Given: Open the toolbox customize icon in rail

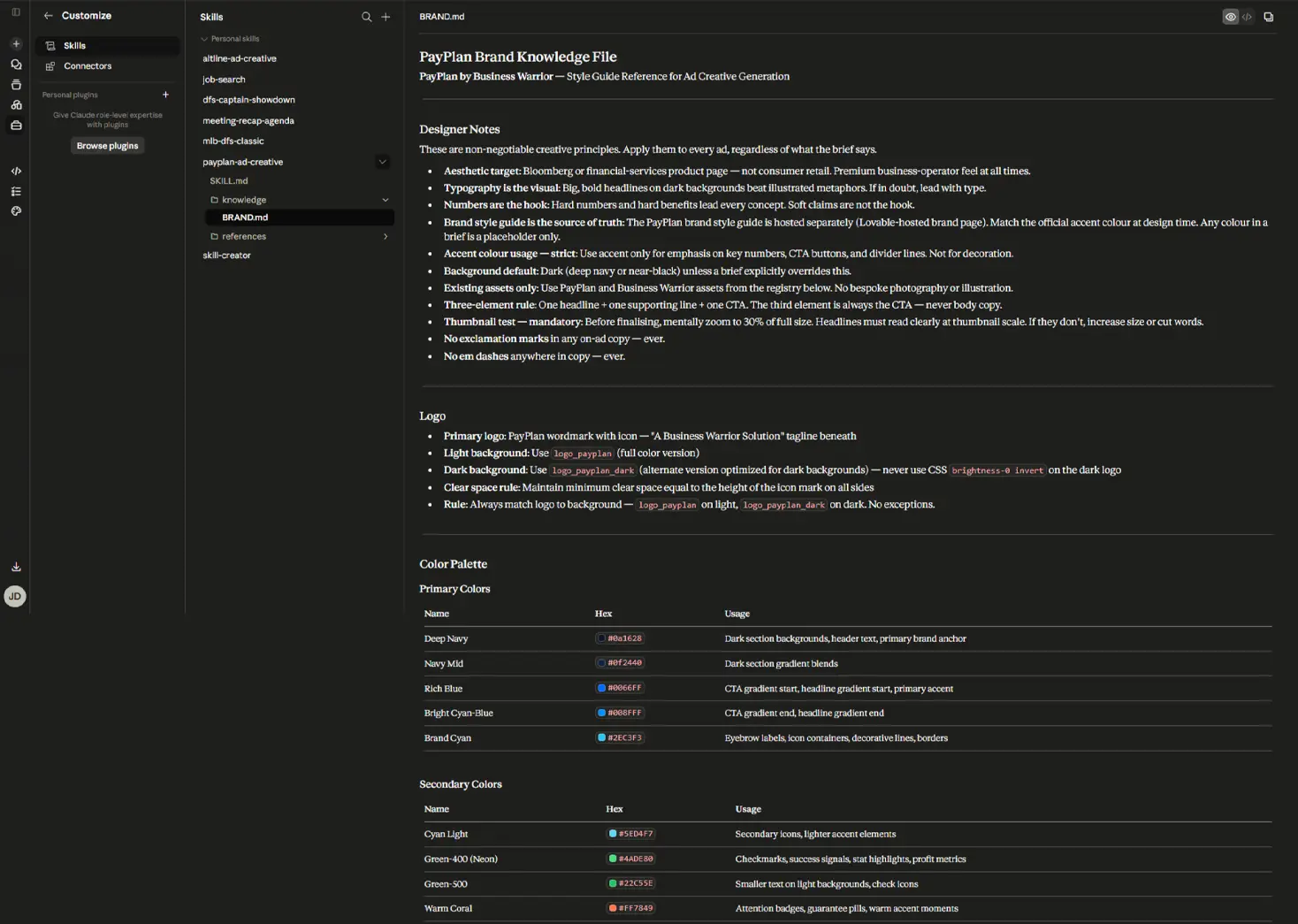Looking at the screenshot, I should [x=16, y=126].
